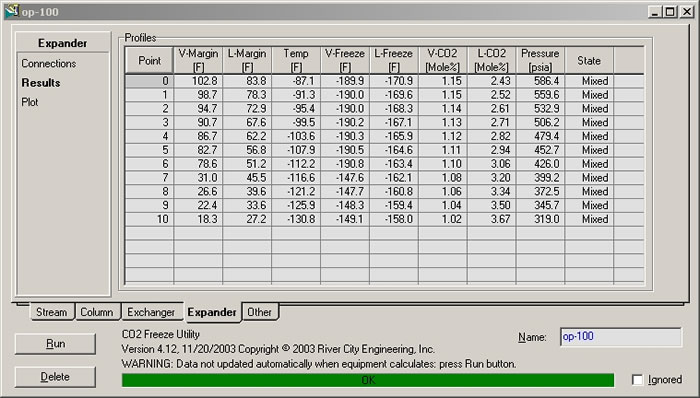
Task: Switch to the Stream tab
Action: pyautogui.click(x=52, y=312)
